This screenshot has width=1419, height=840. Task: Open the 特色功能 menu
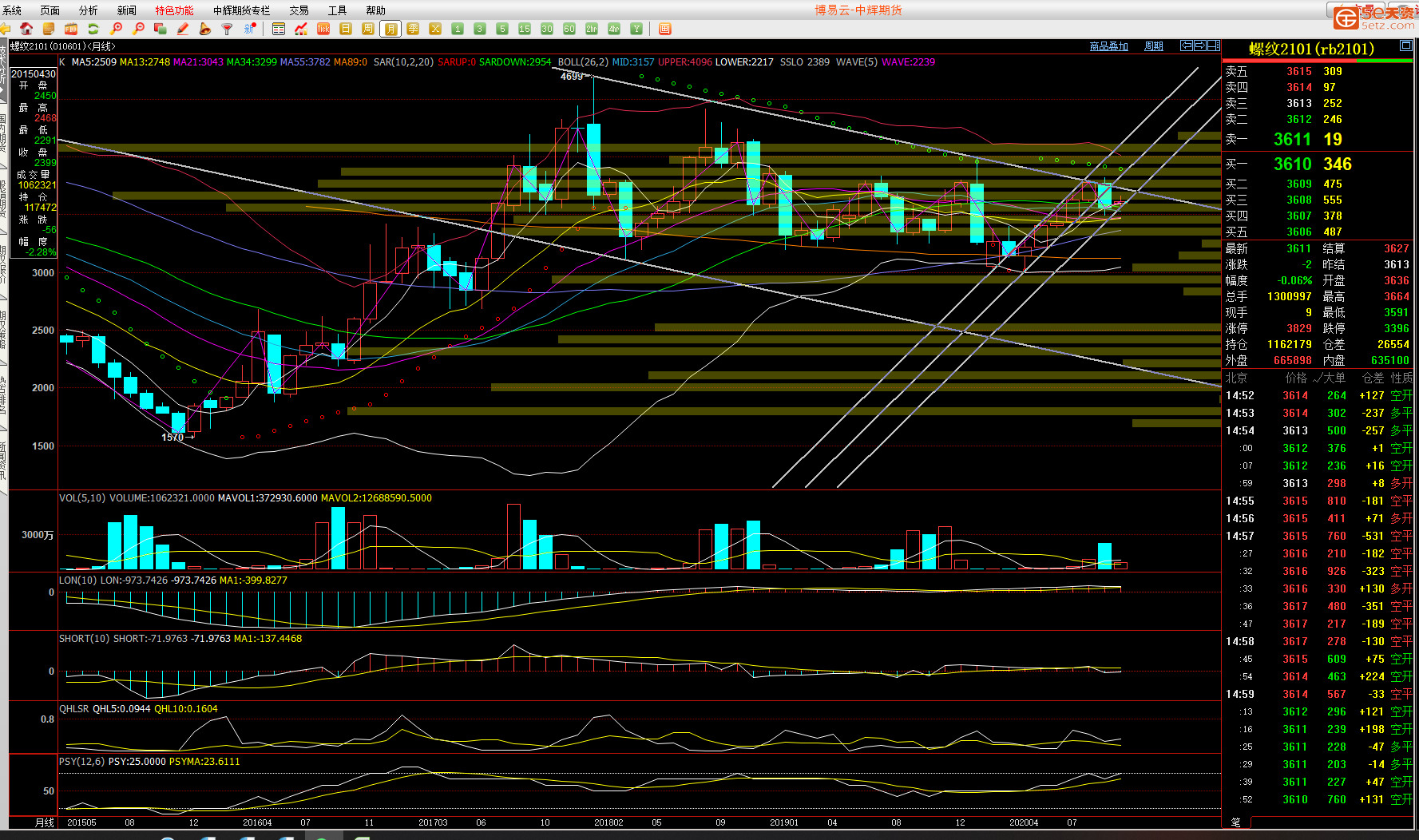point(175,10)
